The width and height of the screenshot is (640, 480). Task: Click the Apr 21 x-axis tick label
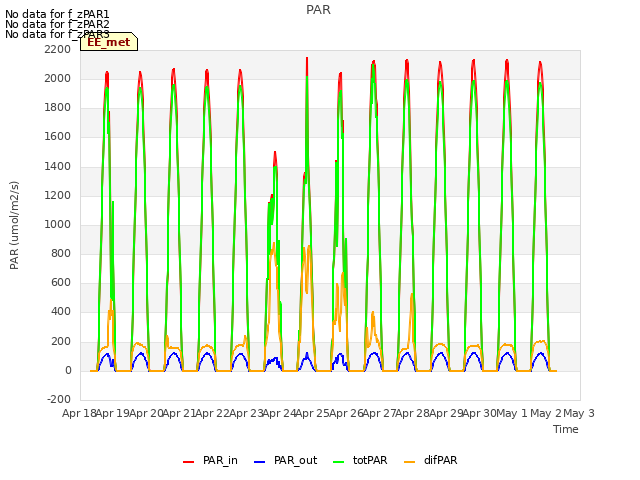point(179,413)
